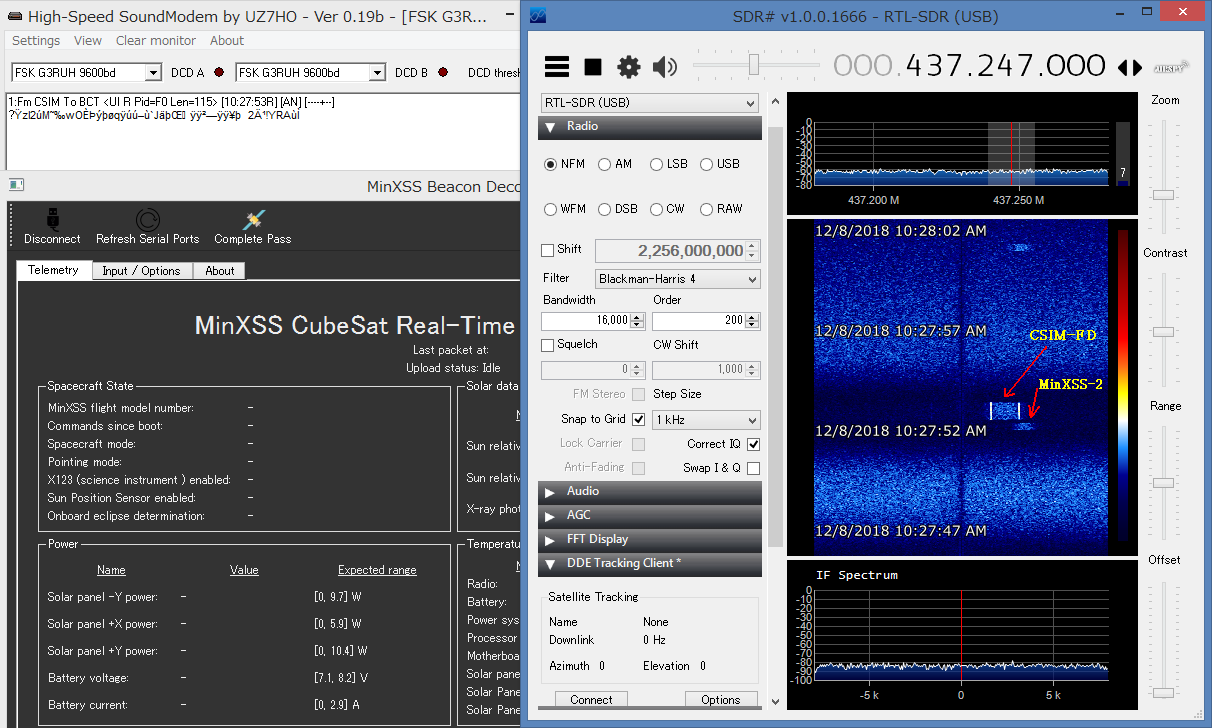Enable Swap I & Q checkbox
Image resolution: width=1212 pixels, height=728 pixels.
[753, 468]
